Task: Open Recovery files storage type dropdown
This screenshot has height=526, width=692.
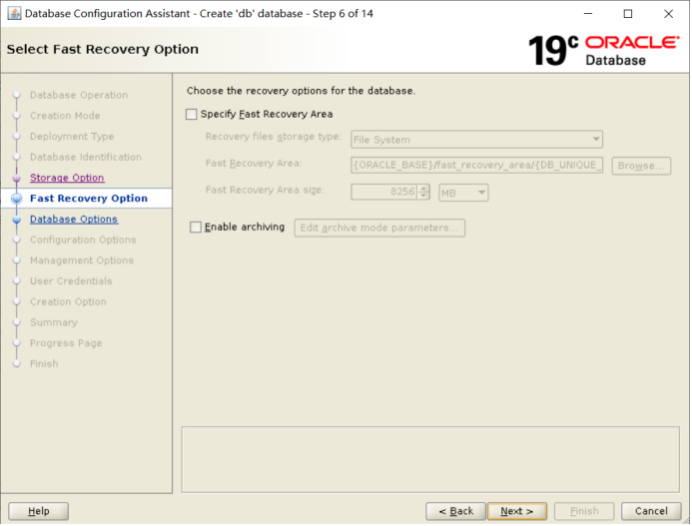Action: pos(477,139)
